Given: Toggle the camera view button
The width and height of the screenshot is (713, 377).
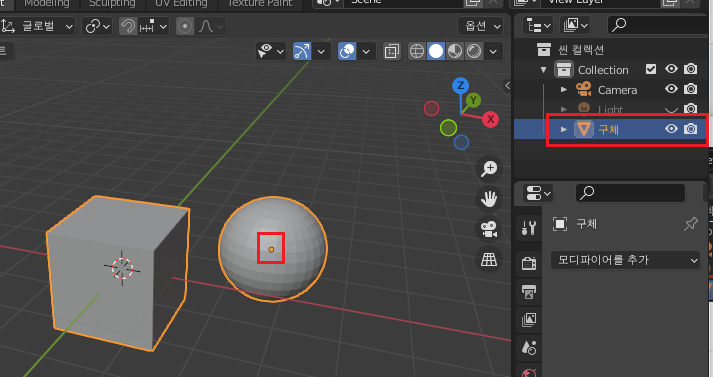Looking at the screenshot, I should (489, 229).
